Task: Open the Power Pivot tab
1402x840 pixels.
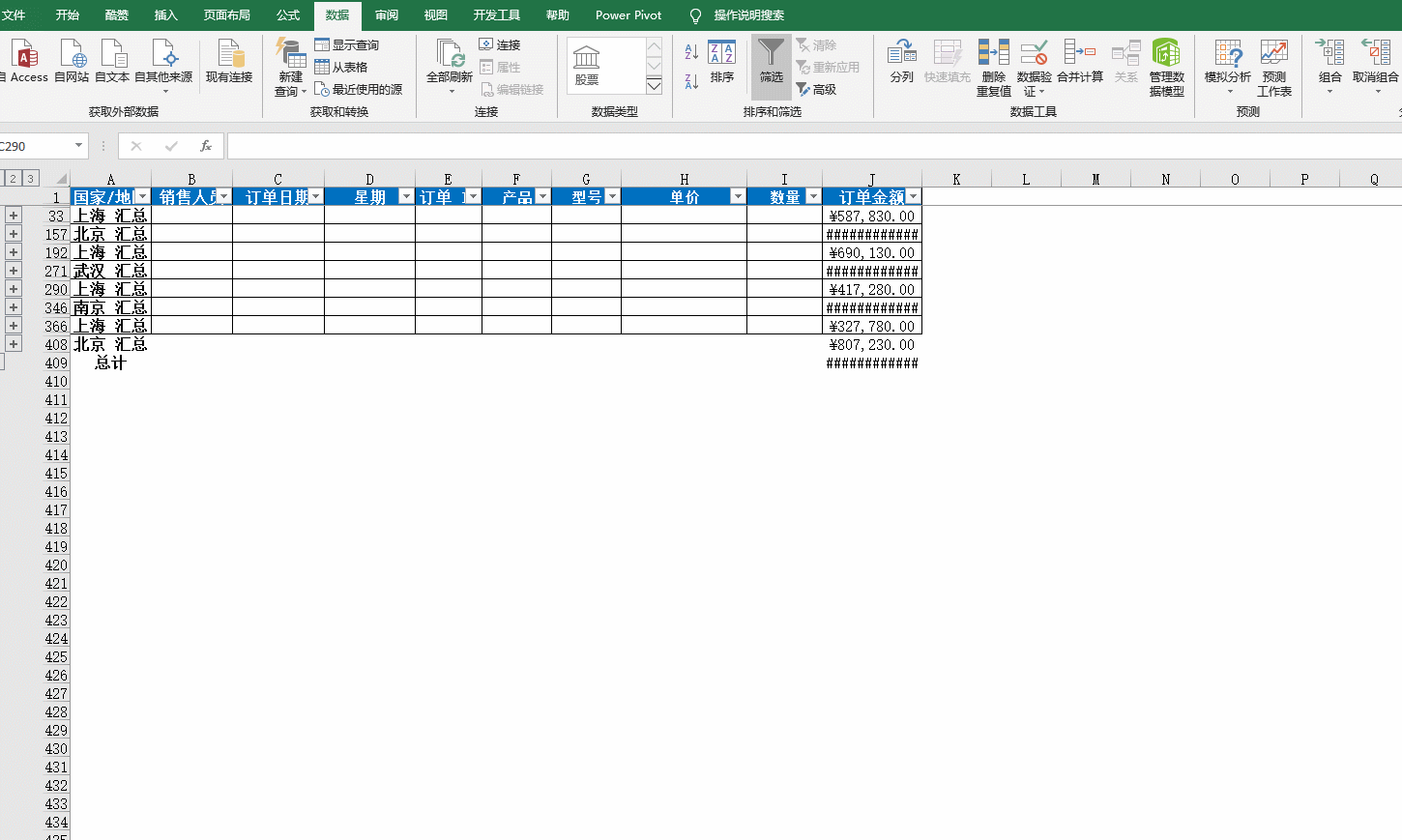Action: [x=628, y=15]
